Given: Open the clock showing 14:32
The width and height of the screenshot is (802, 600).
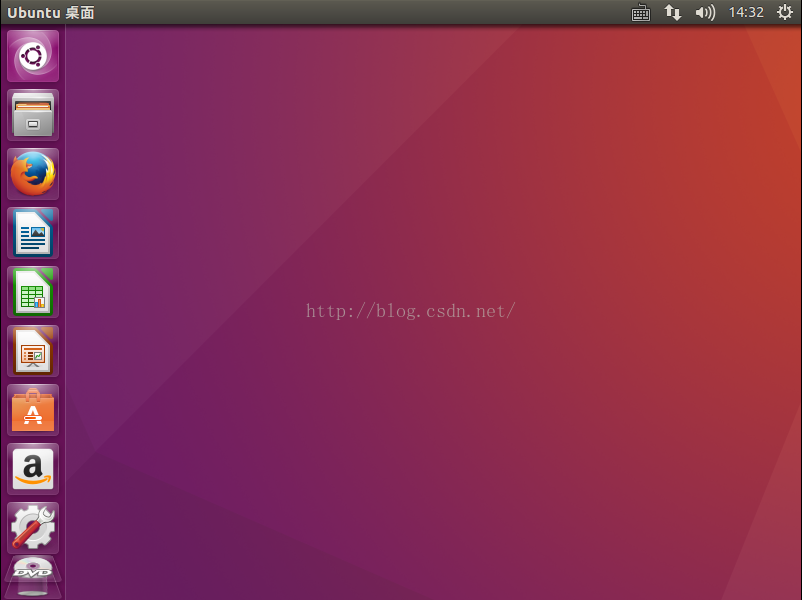Looking at the screenshot, I should point(746,12).
